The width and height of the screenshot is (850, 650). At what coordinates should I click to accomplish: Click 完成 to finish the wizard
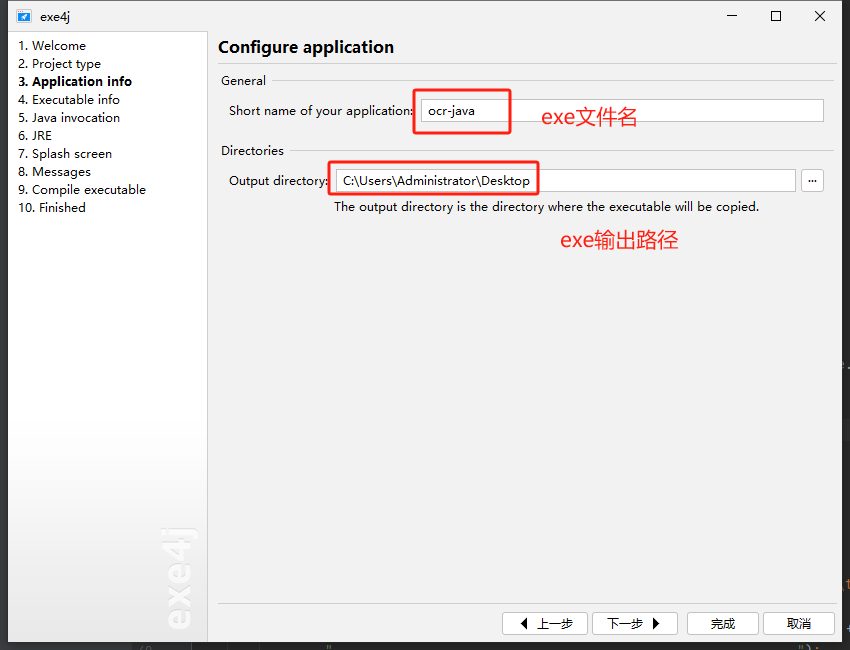click(x=722, y=623)
